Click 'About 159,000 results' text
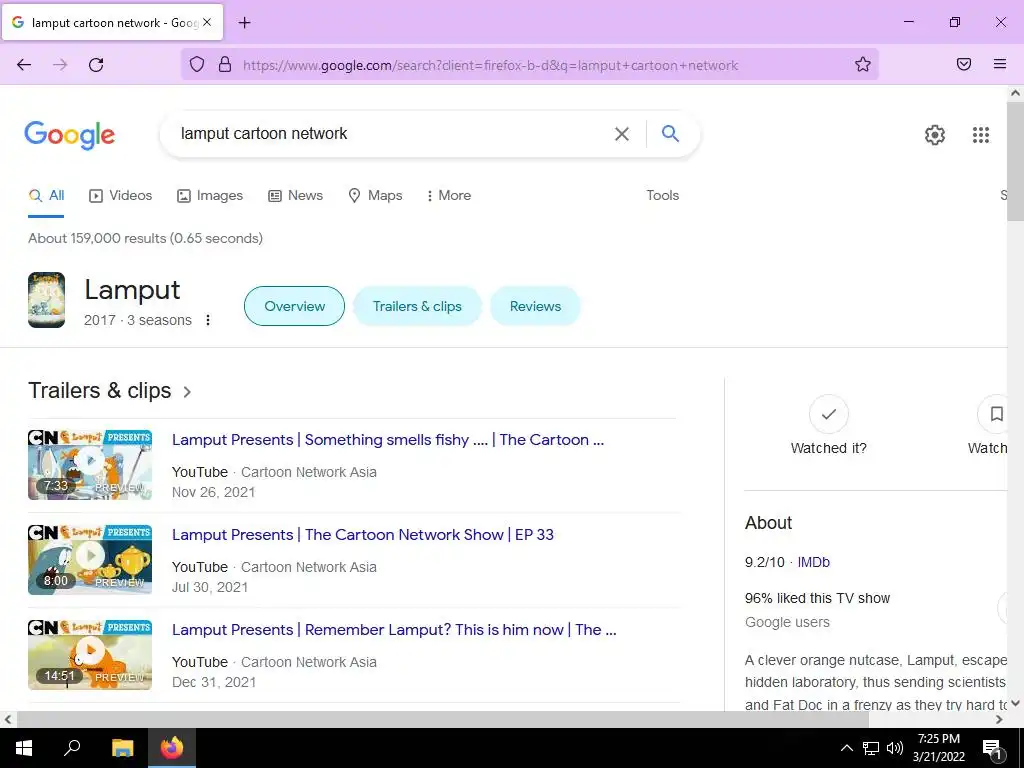This screenshot has height=768, width=1024. (145, 238)
